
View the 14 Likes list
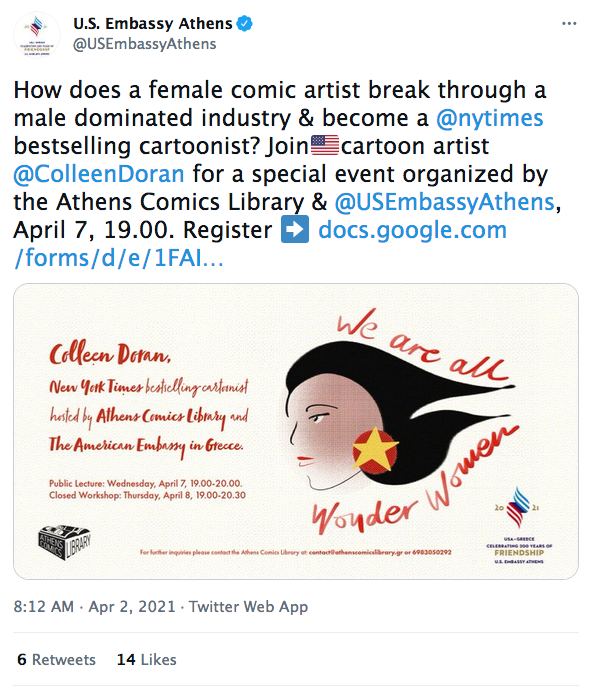pyautogui.click(x=146, y=660)
